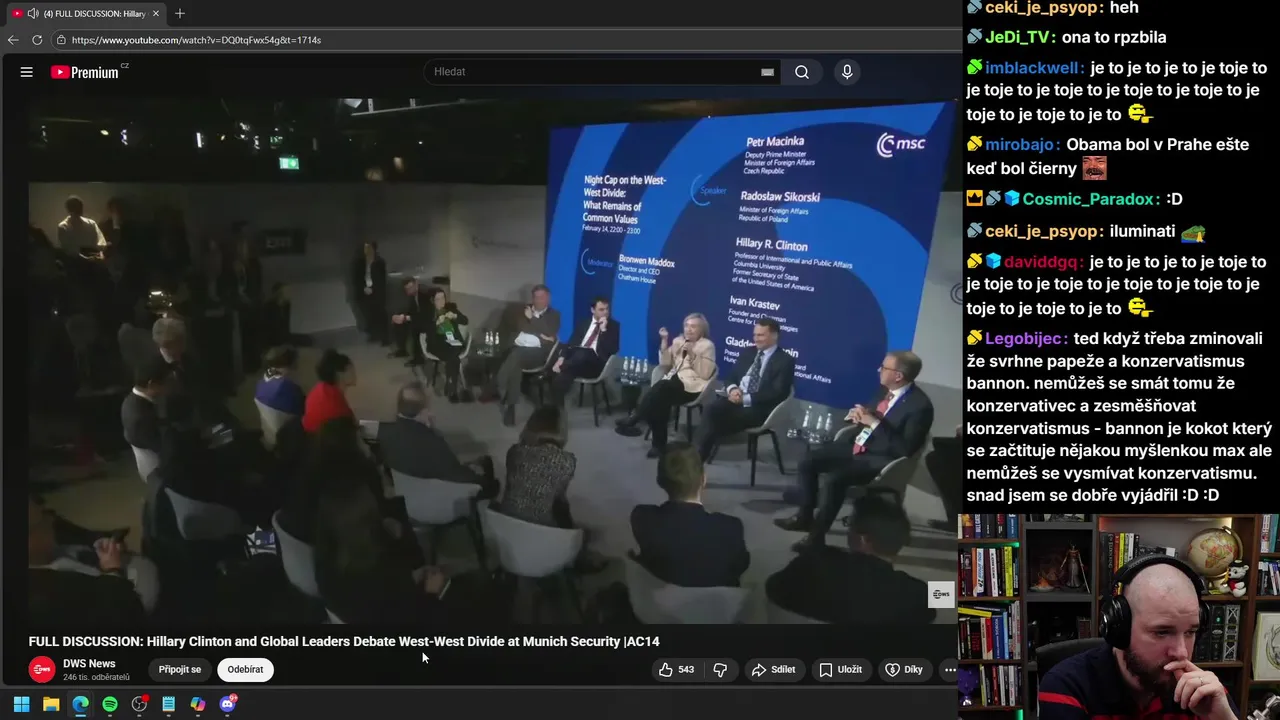Switch to FULL DISCUSSION Hillary browser tab

88,13
